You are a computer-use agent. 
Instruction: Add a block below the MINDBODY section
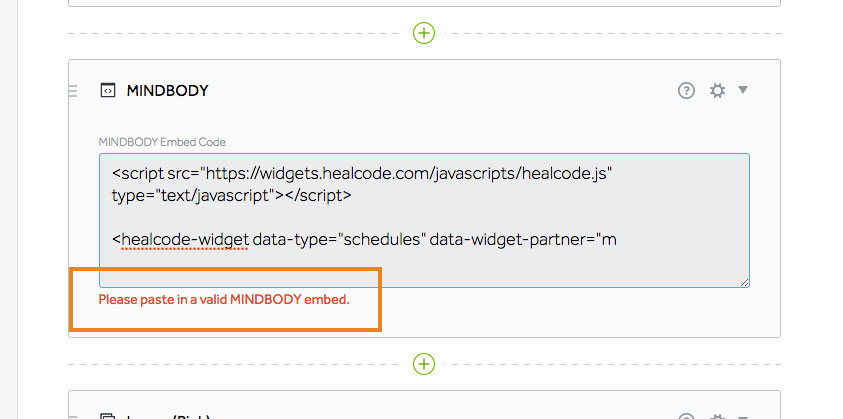click(424, 364)
